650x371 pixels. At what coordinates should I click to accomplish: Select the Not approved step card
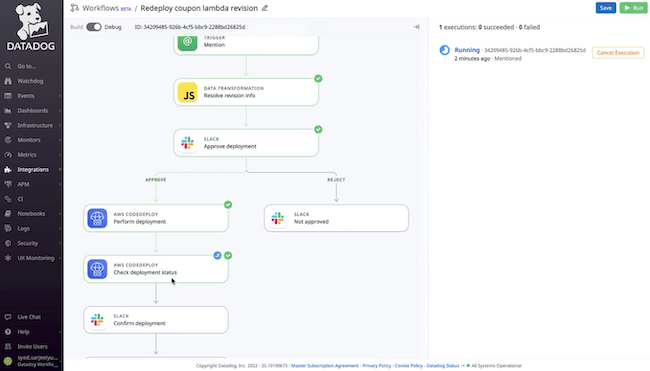336,218
